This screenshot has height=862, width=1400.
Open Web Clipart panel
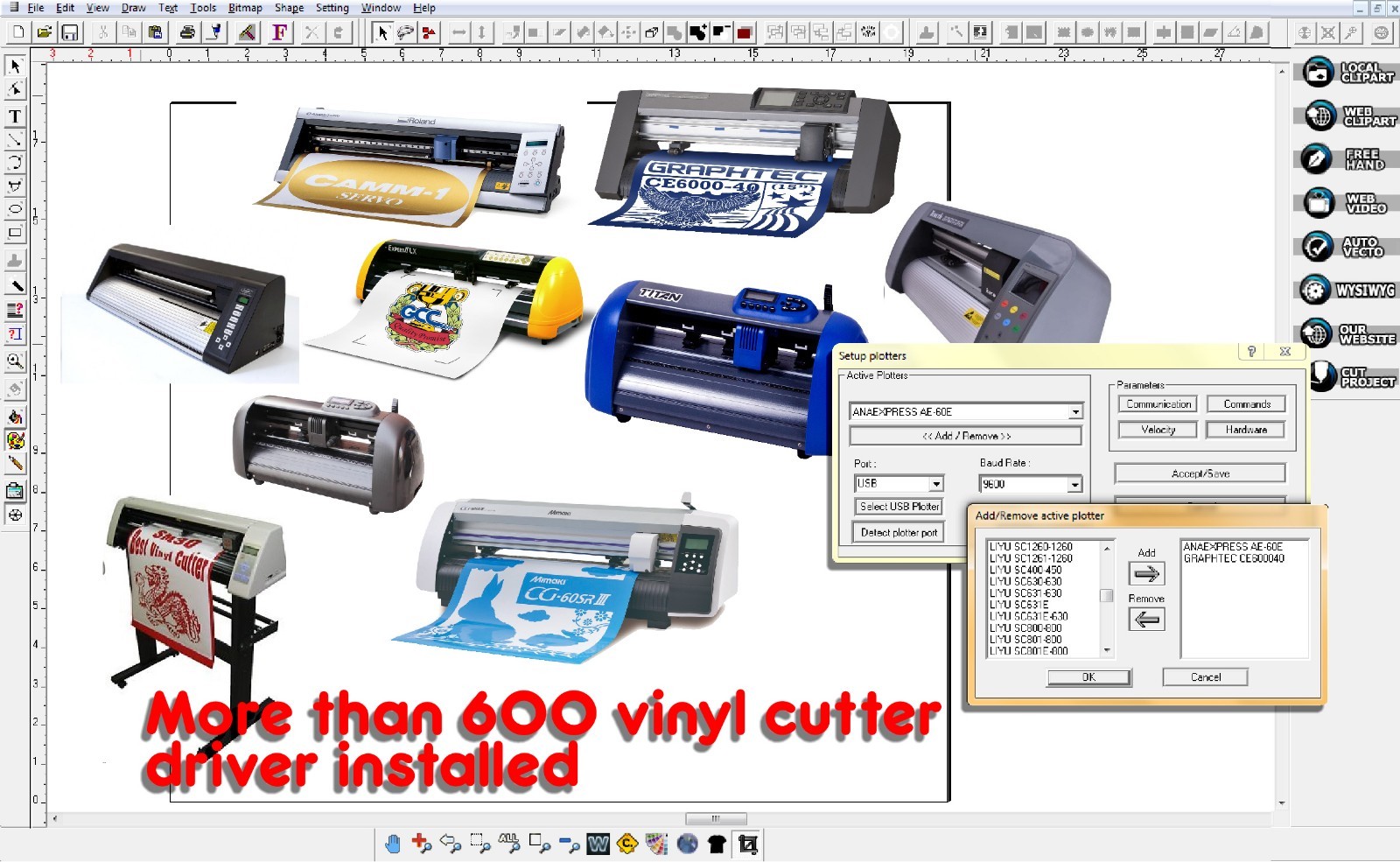[x=1348, y=116]
